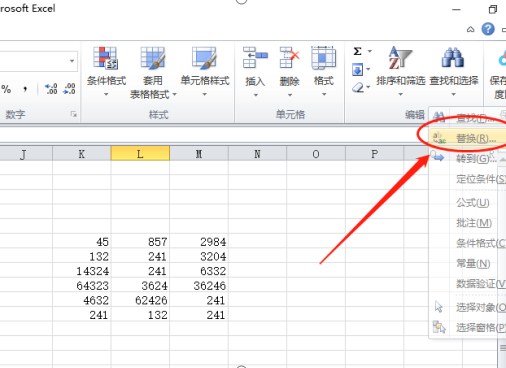Choose 替换(R)... from the menu

pyautogui.click(x=468, y=138)
